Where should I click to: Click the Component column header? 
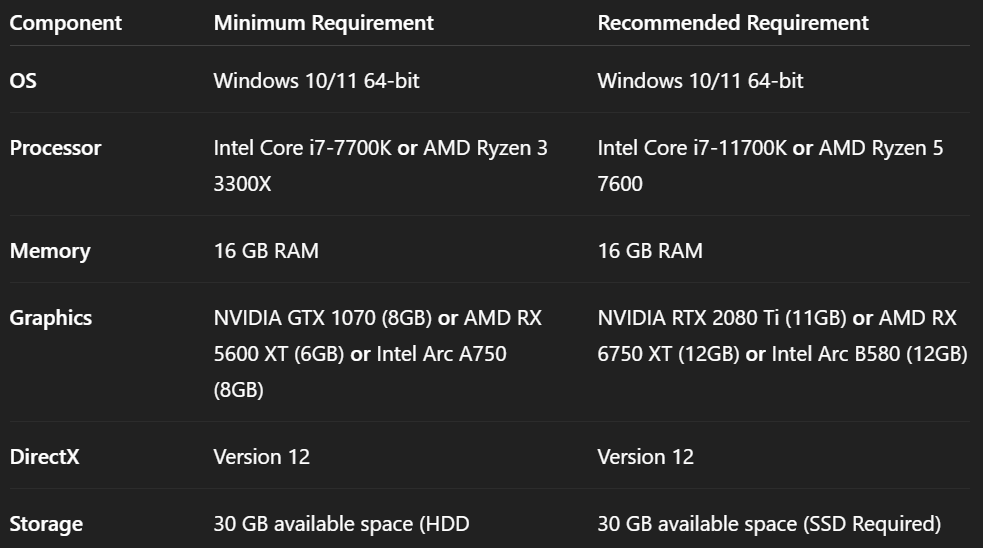(65, 22)
